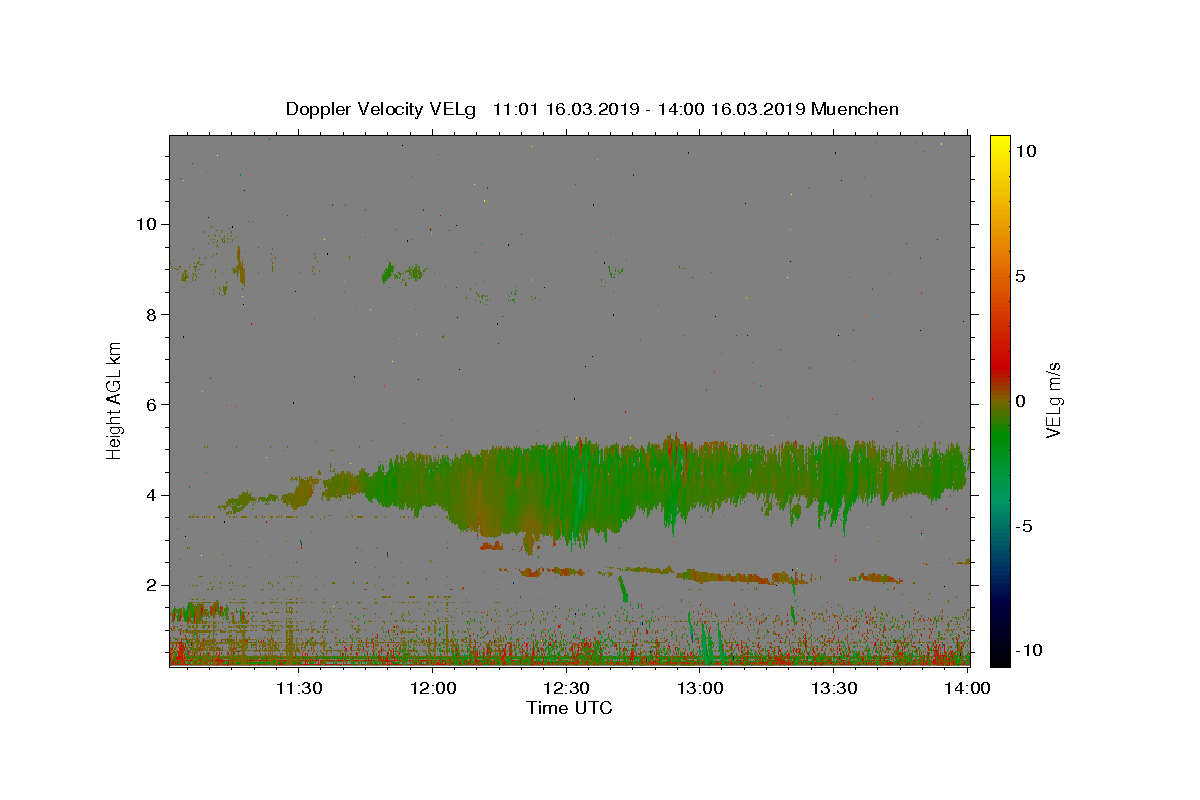The width and height of the screenshot is (1200, 800).
Task: Click the height tick label 6
Action: pyautogui.click(x=154, y=405)
